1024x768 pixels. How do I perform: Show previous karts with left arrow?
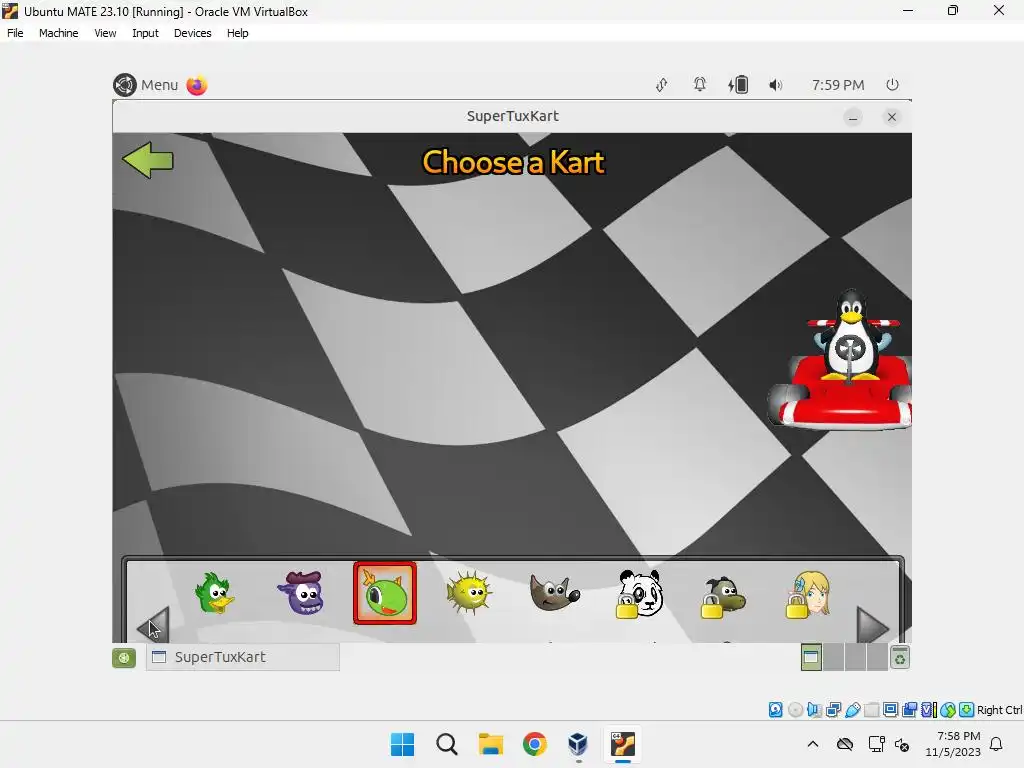pyautogui.click(x=153, y=626)
